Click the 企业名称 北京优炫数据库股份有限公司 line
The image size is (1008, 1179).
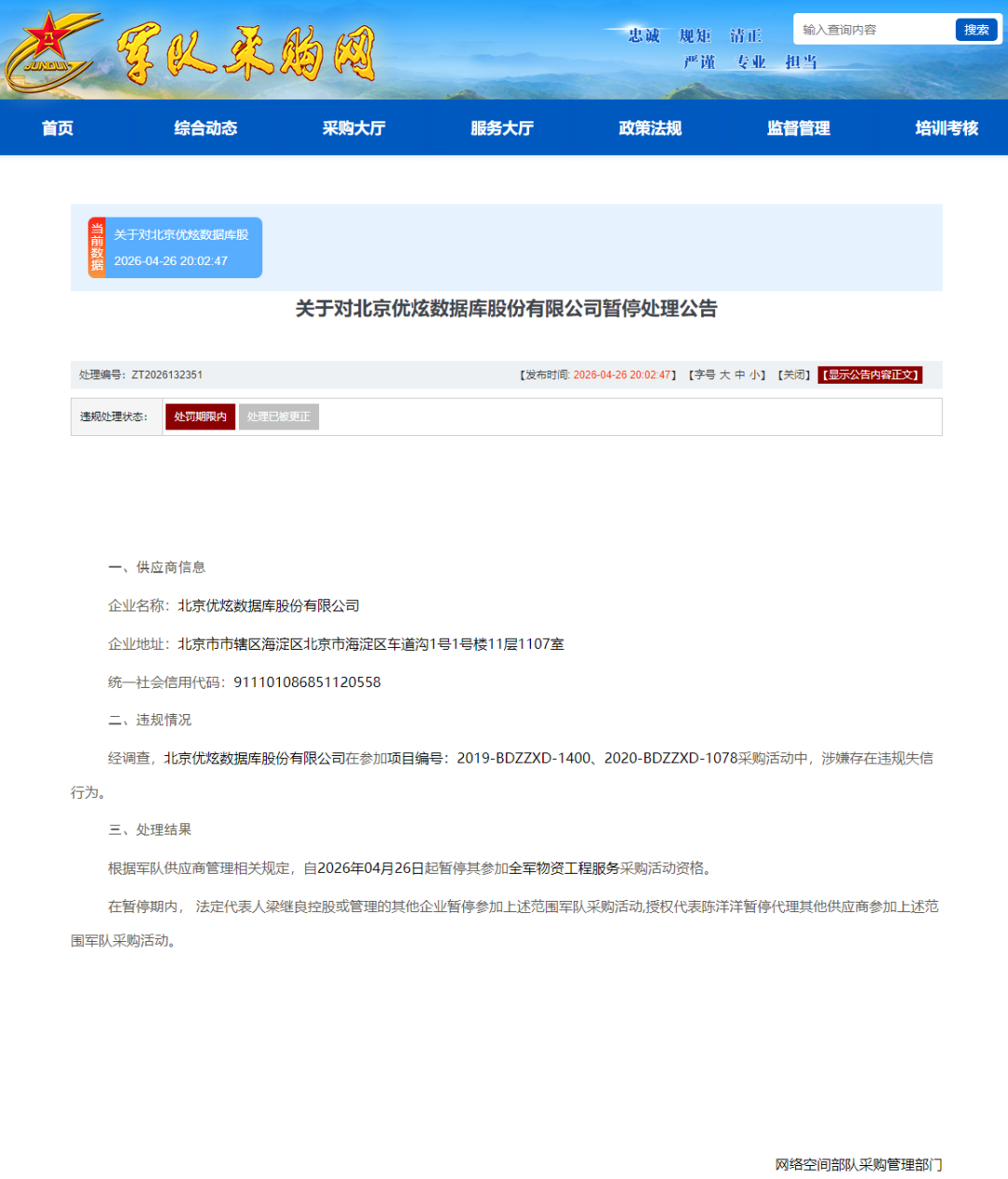tap(233, 606)
